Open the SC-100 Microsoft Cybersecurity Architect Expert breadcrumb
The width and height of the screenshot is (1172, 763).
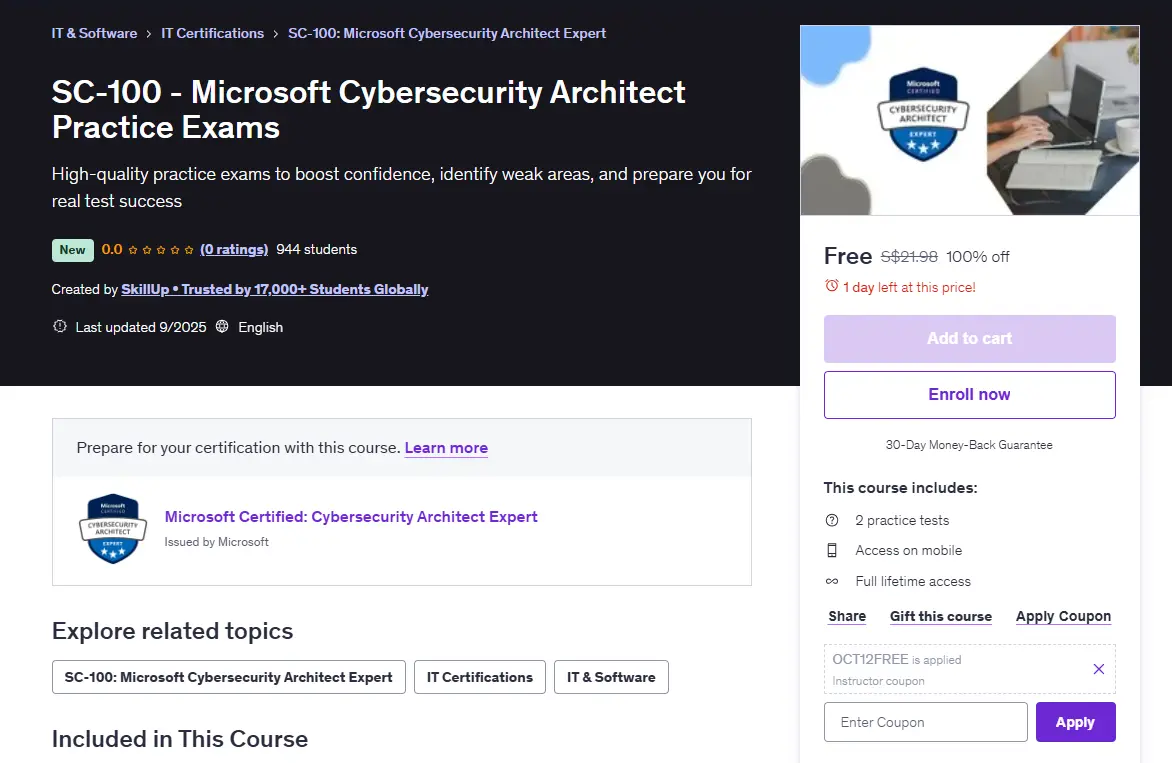point(447,34)
